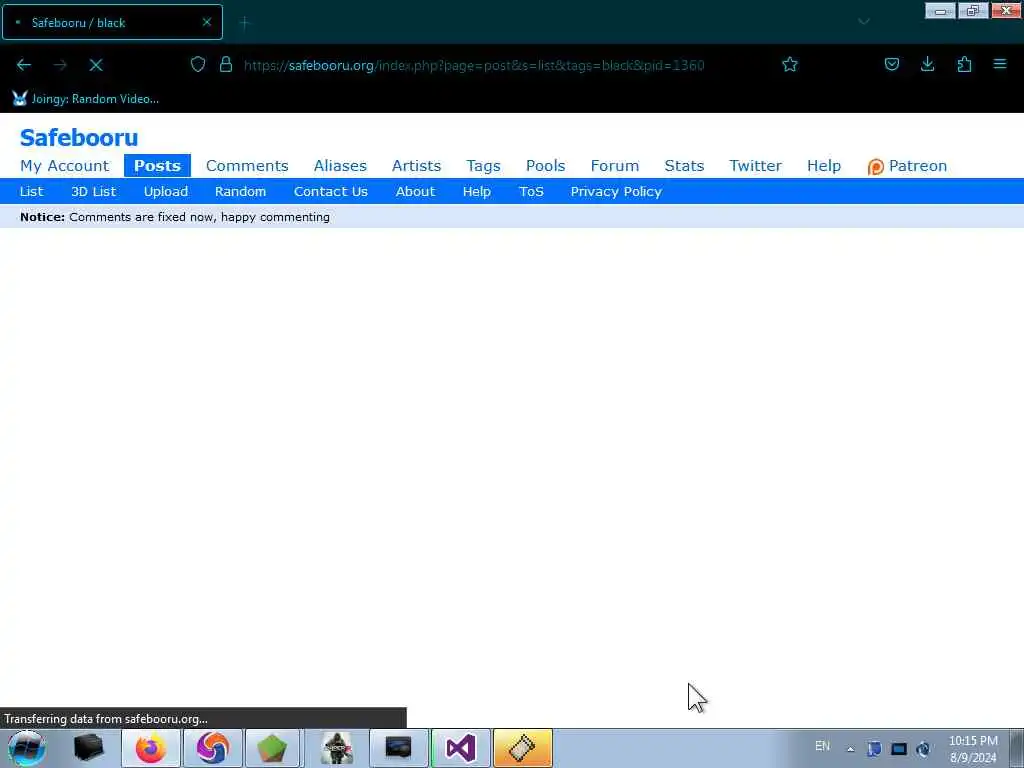This screenshot has height=768, width=1024.
Task: Open a Random post
Action: pos(240,191)
